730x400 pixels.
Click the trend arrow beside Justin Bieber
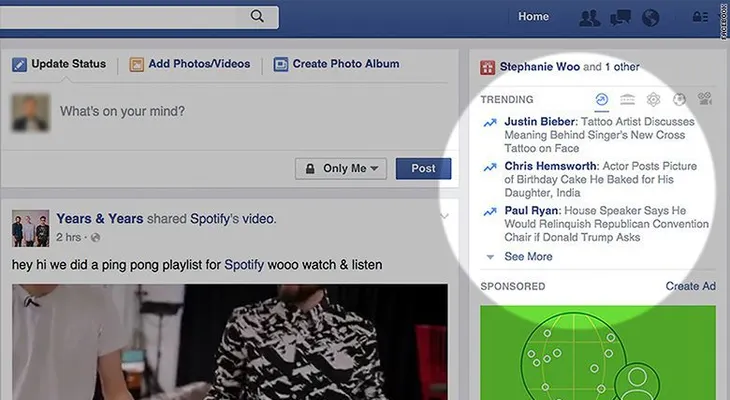pyautogui.click(x=490, y=123)
